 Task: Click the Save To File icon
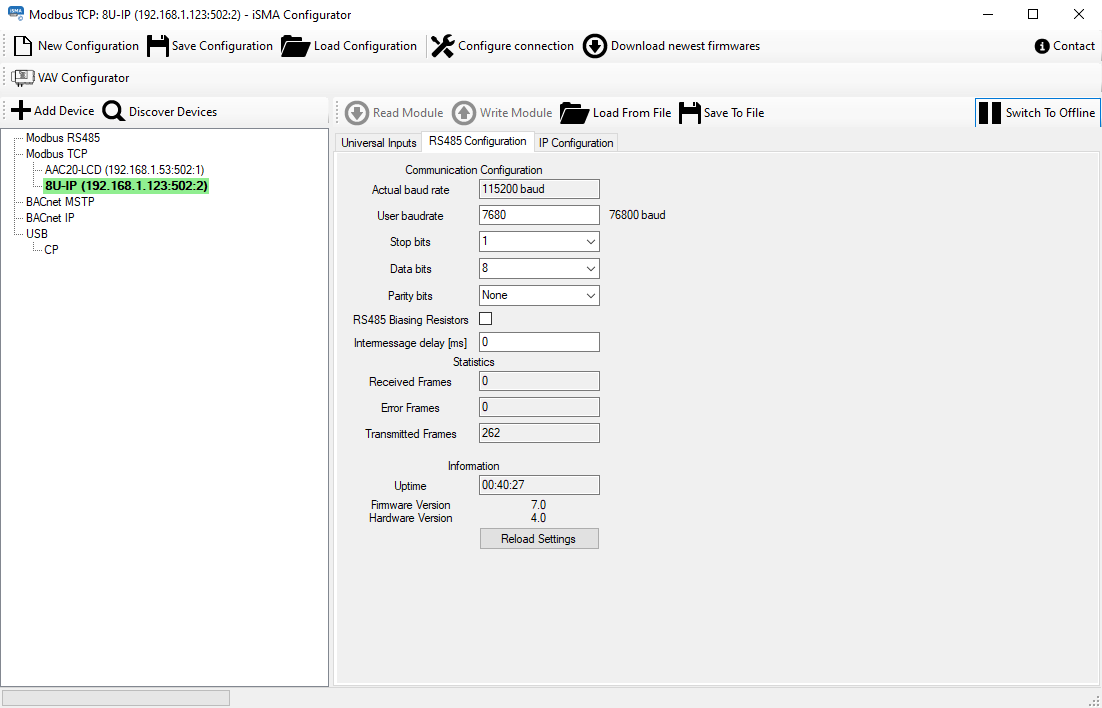click(x=688, y=112)
